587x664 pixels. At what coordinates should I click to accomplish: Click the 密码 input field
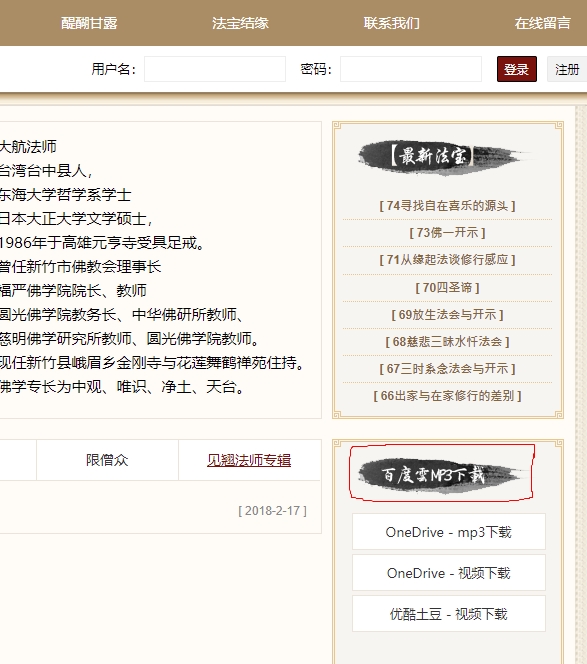point(411,69)
